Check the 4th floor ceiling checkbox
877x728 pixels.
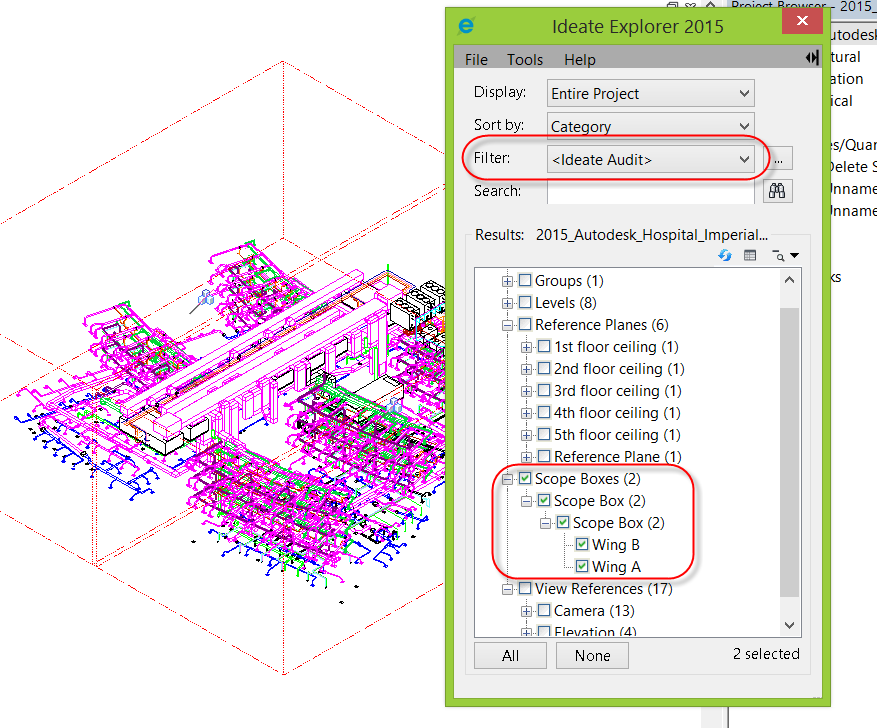544,413
